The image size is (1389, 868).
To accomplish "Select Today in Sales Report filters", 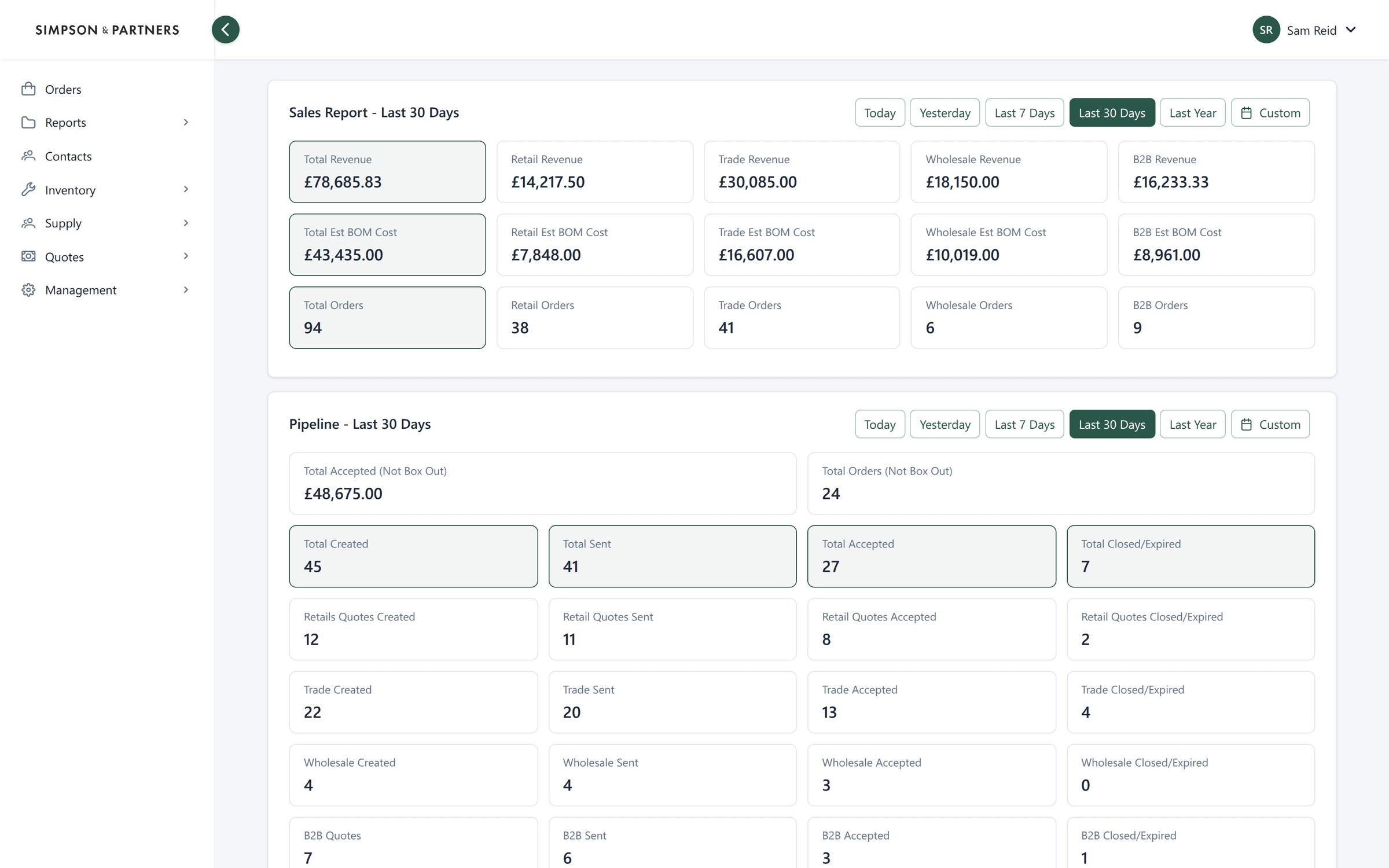I will 880,113.
